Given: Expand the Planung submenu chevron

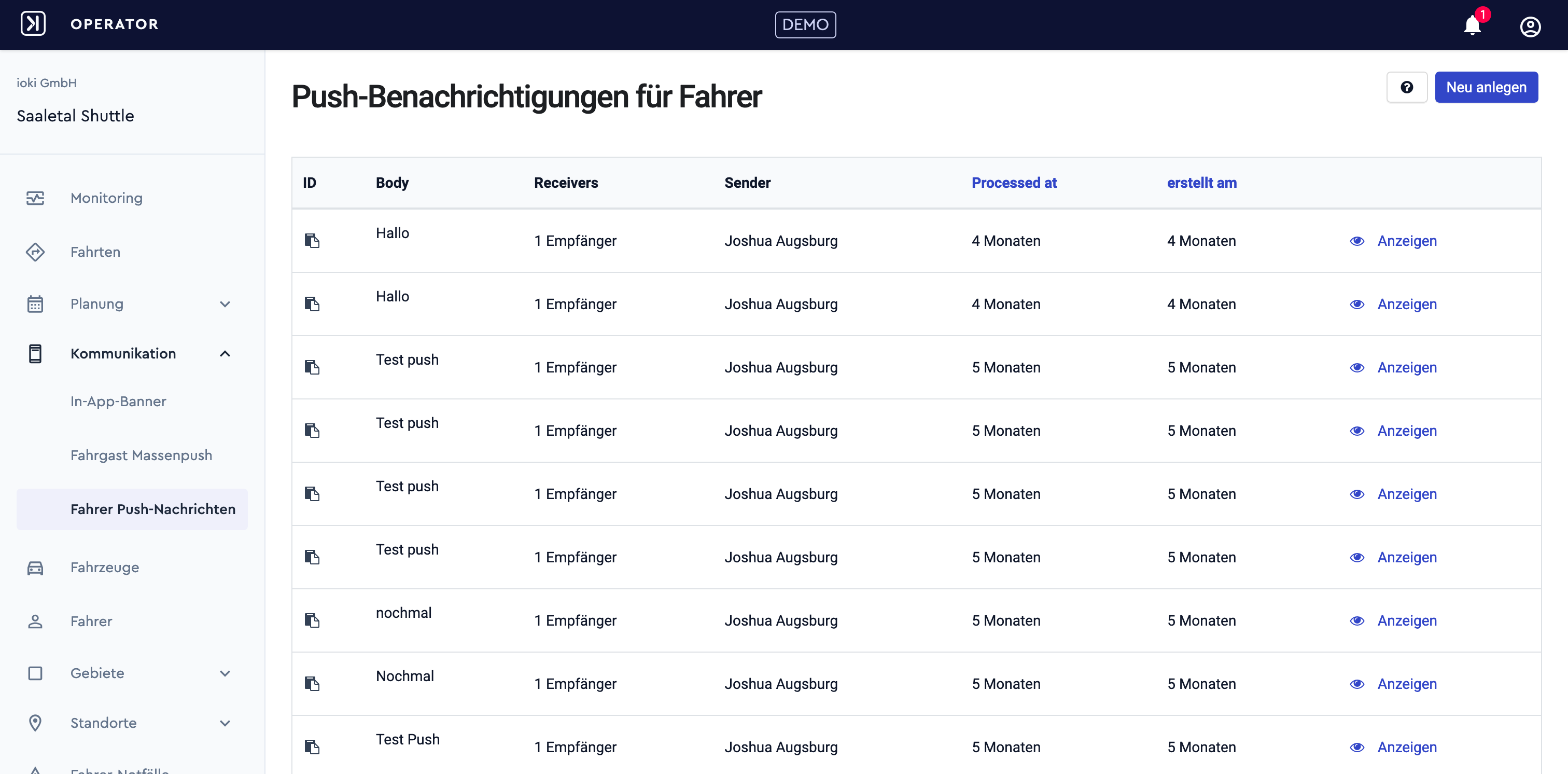Looking at the screenshot, I should (225, 304).
